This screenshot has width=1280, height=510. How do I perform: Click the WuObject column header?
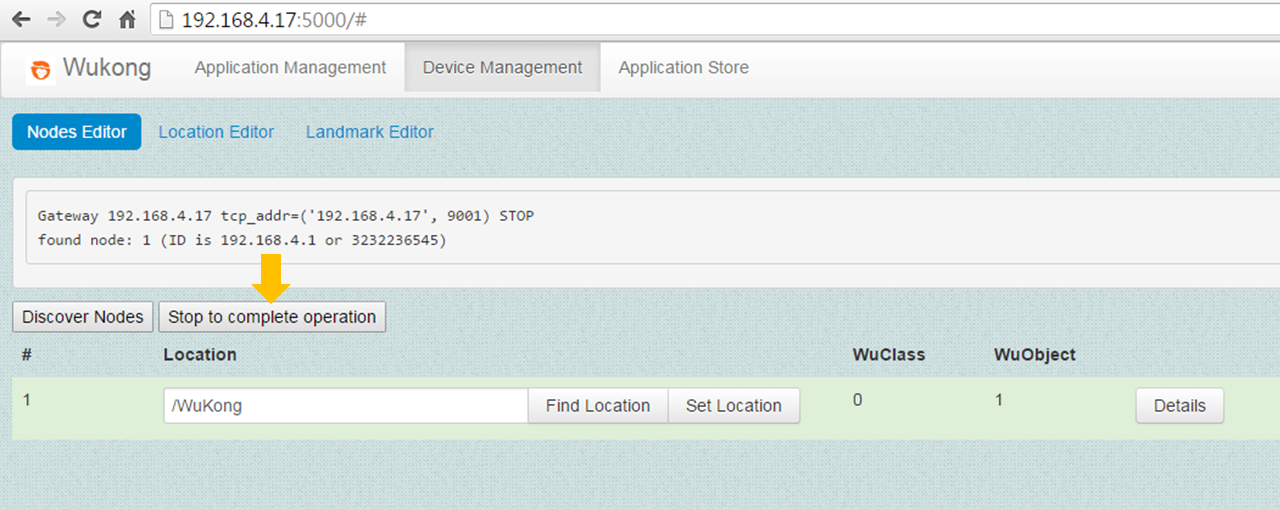1035,355
